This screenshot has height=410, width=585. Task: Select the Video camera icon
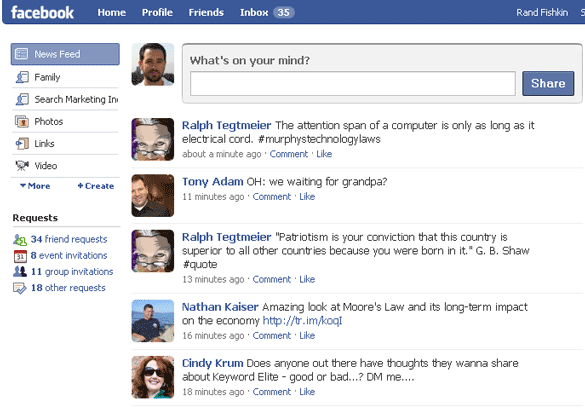22,165
